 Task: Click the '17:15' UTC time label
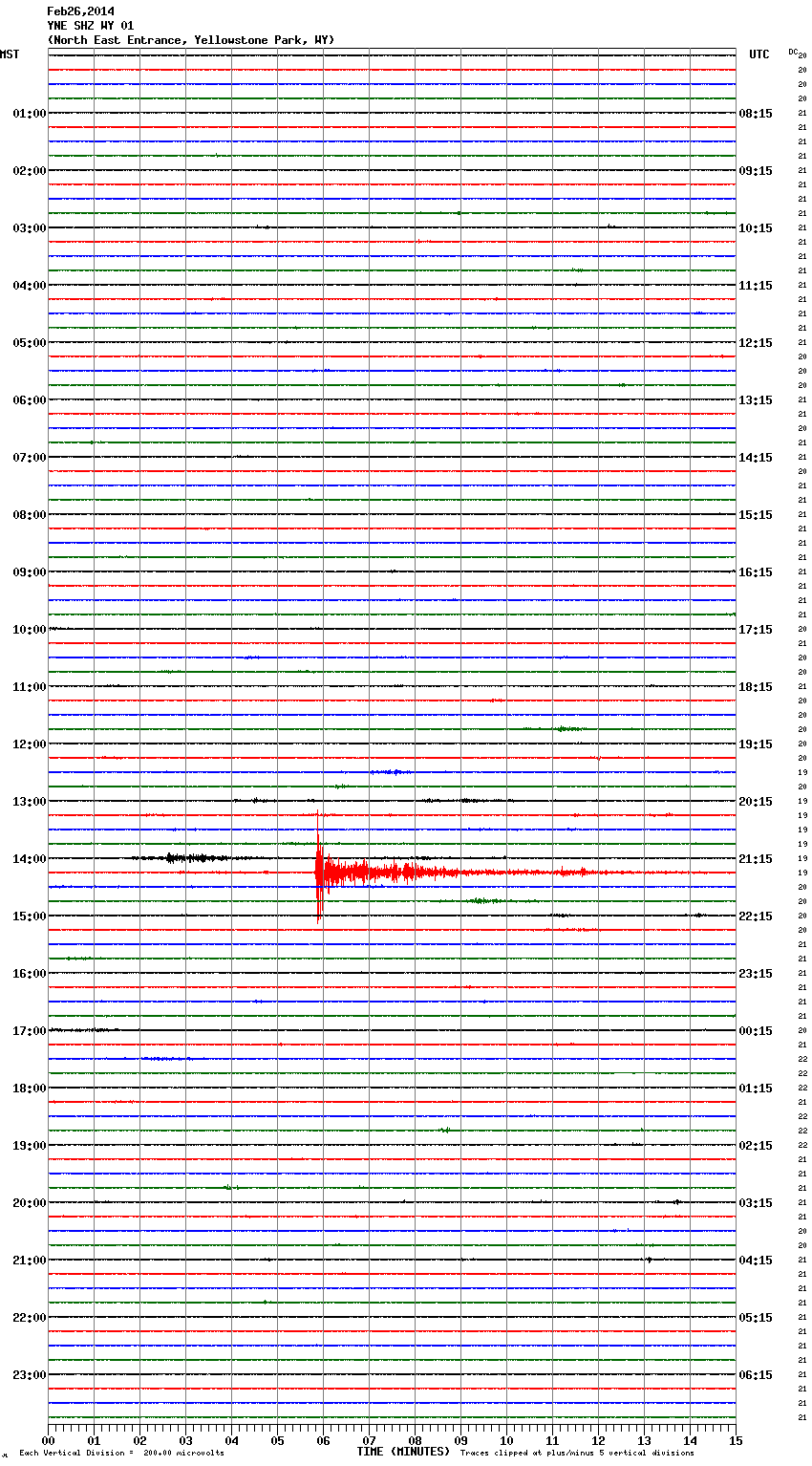756,630
